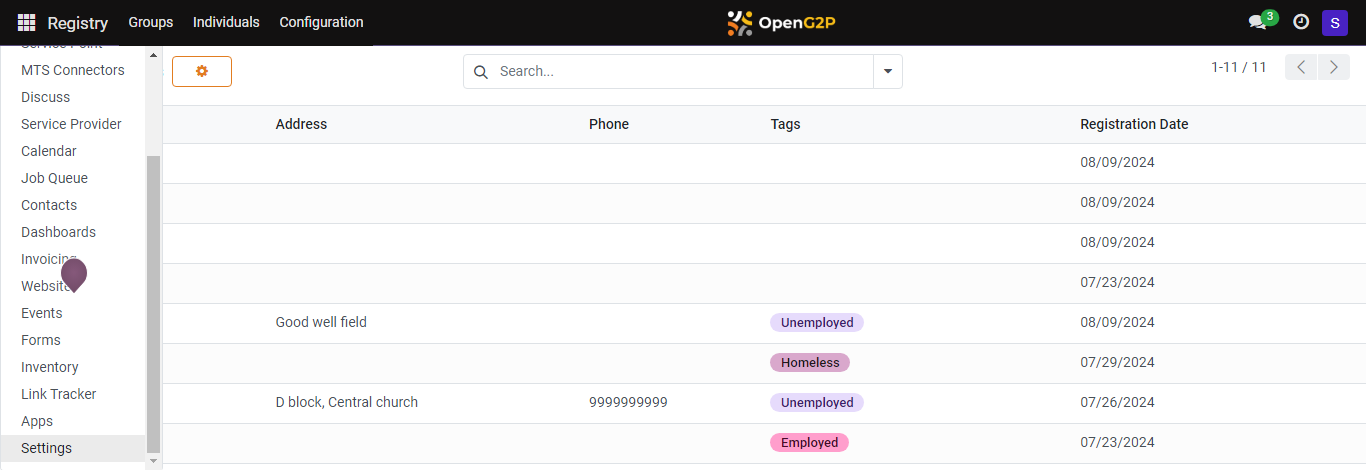Viewport: 1366px width, 470px height.
Task: Open the apps grid menu icon
Action: pos(27,22)
